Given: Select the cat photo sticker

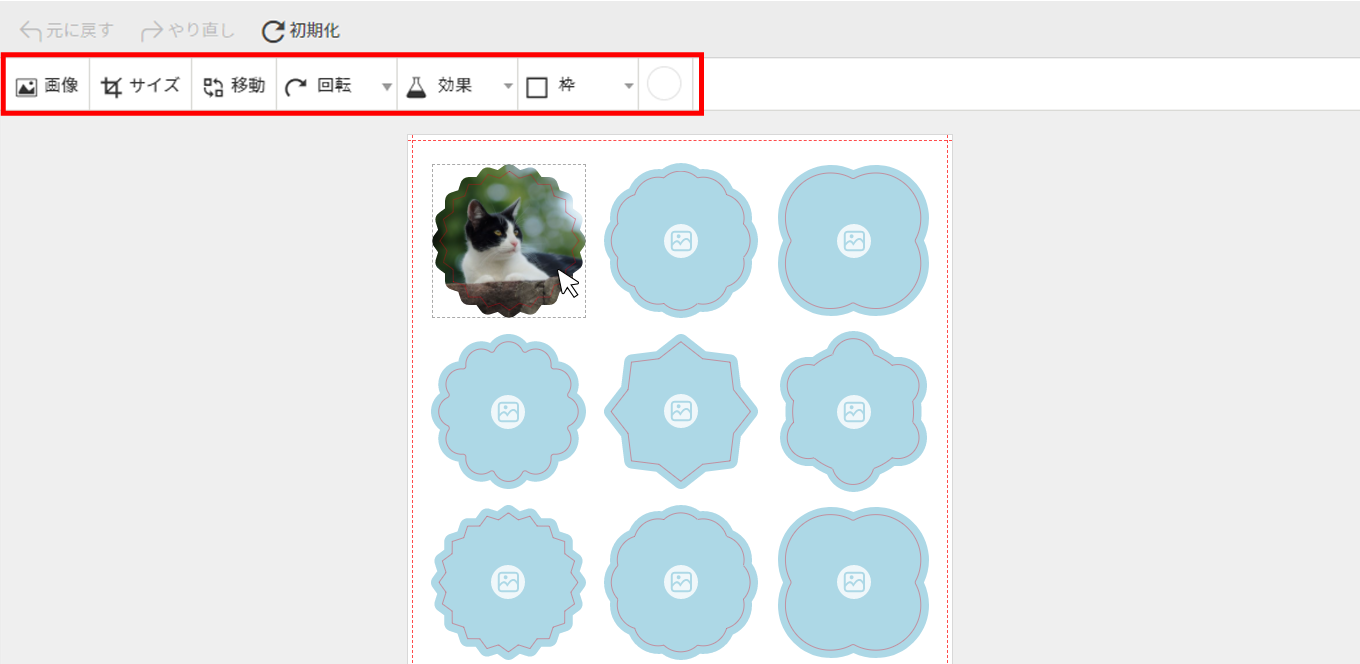Looking at the screenshot, I should (x=509, y=241).
